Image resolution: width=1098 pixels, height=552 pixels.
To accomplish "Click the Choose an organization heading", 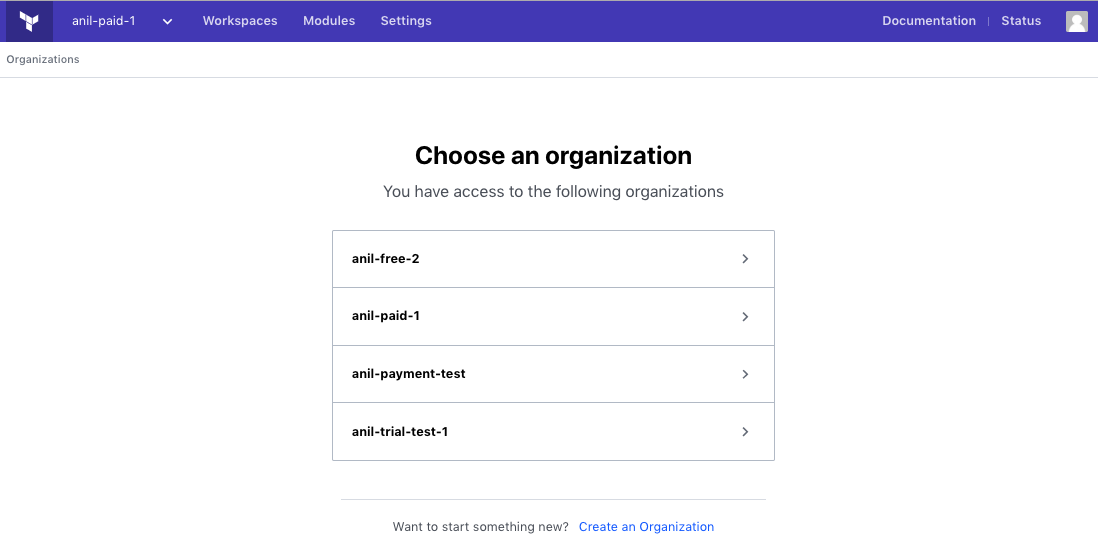I will click(x=553, y=156).
